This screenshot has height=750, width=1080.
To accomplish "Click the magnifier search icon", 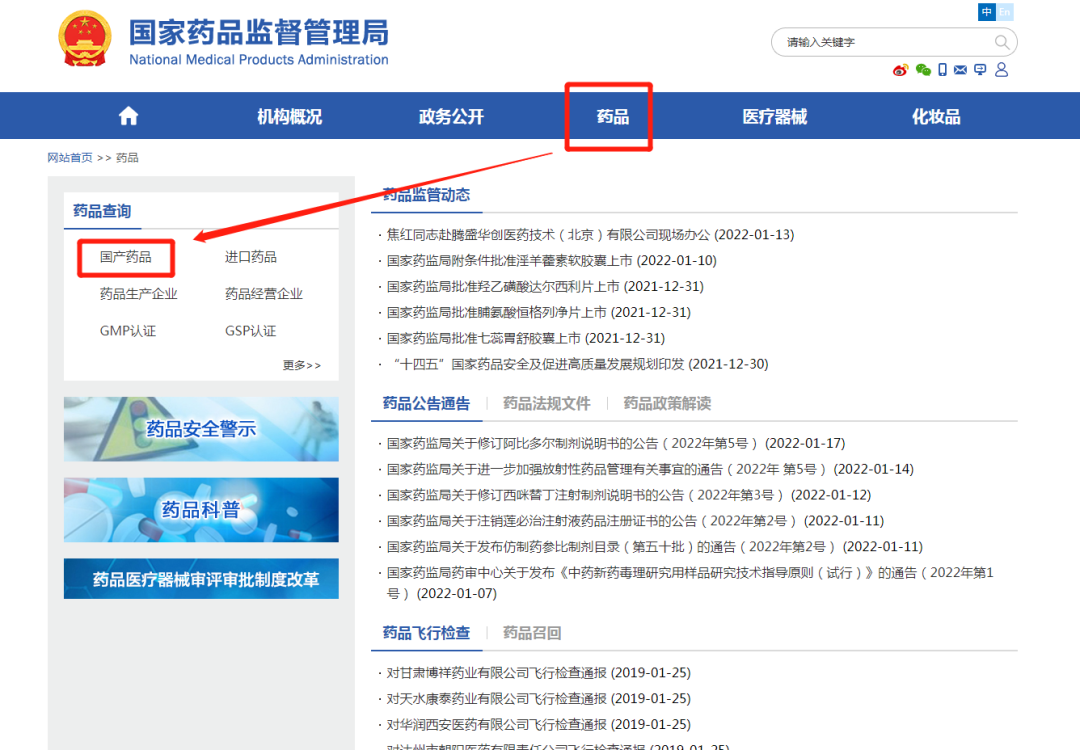I will coord(1001,43).
